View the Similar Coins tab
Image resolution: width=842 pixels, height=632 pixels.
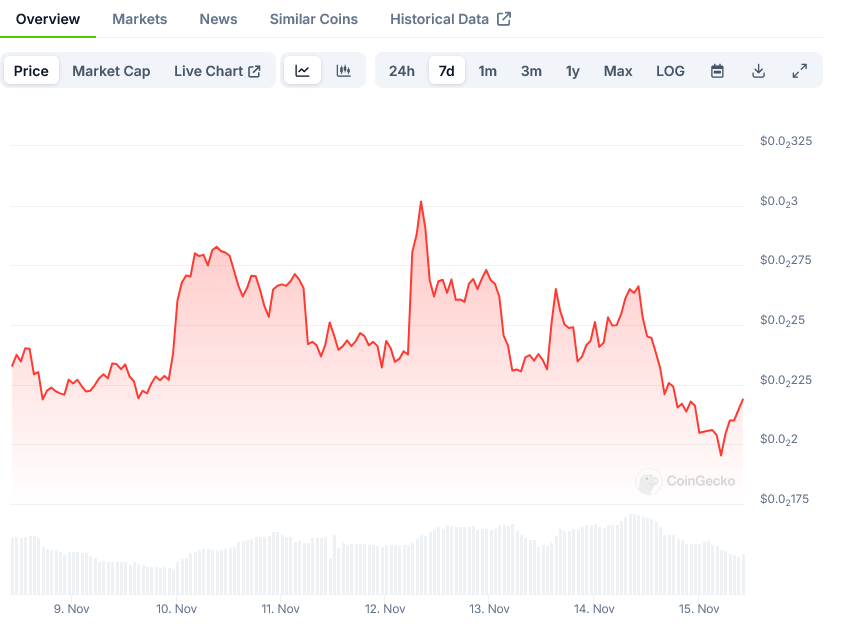(x=313, y=19)
